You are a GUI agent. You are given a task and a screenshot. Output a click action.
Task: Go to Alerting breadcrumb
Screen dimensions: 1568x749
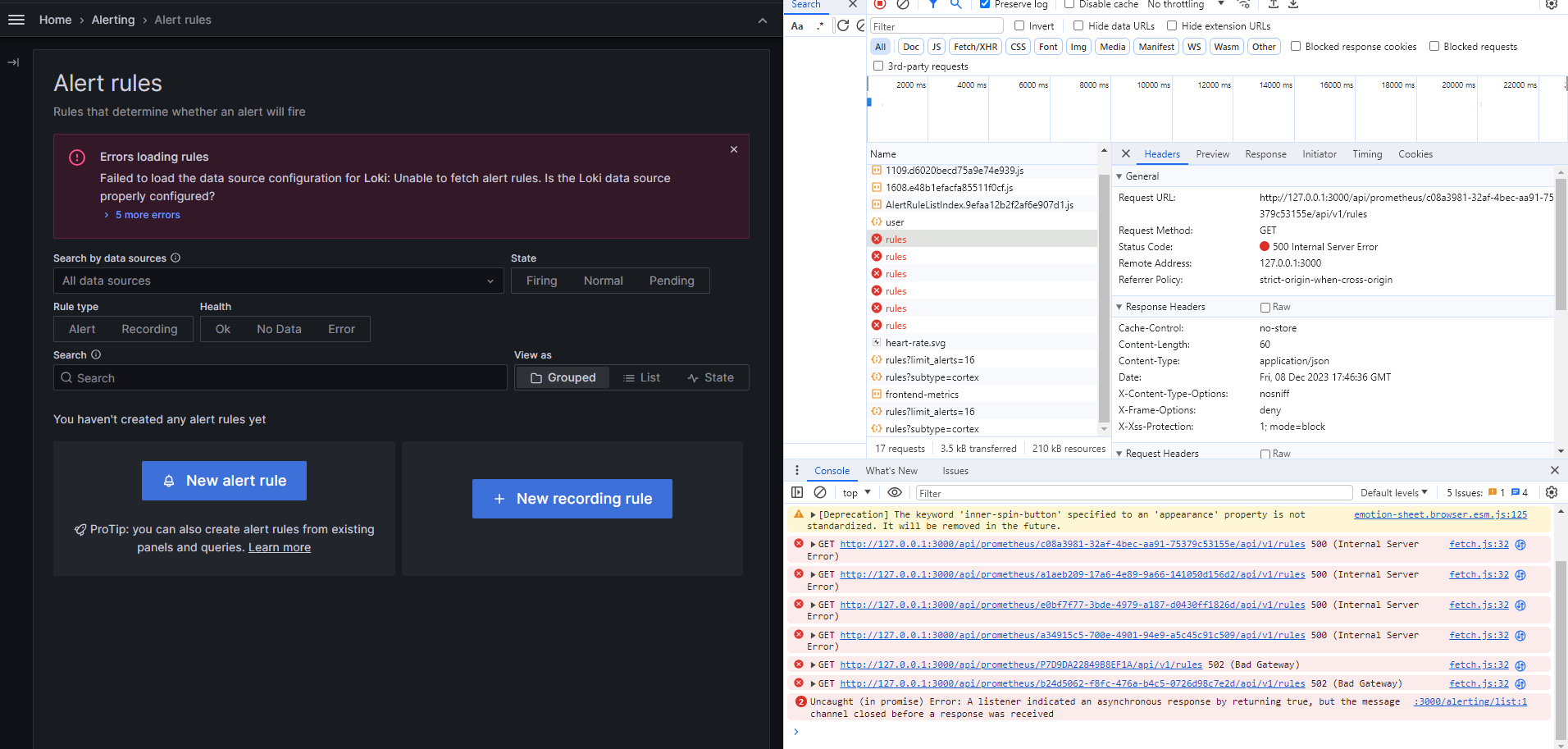tap(113, 20)
